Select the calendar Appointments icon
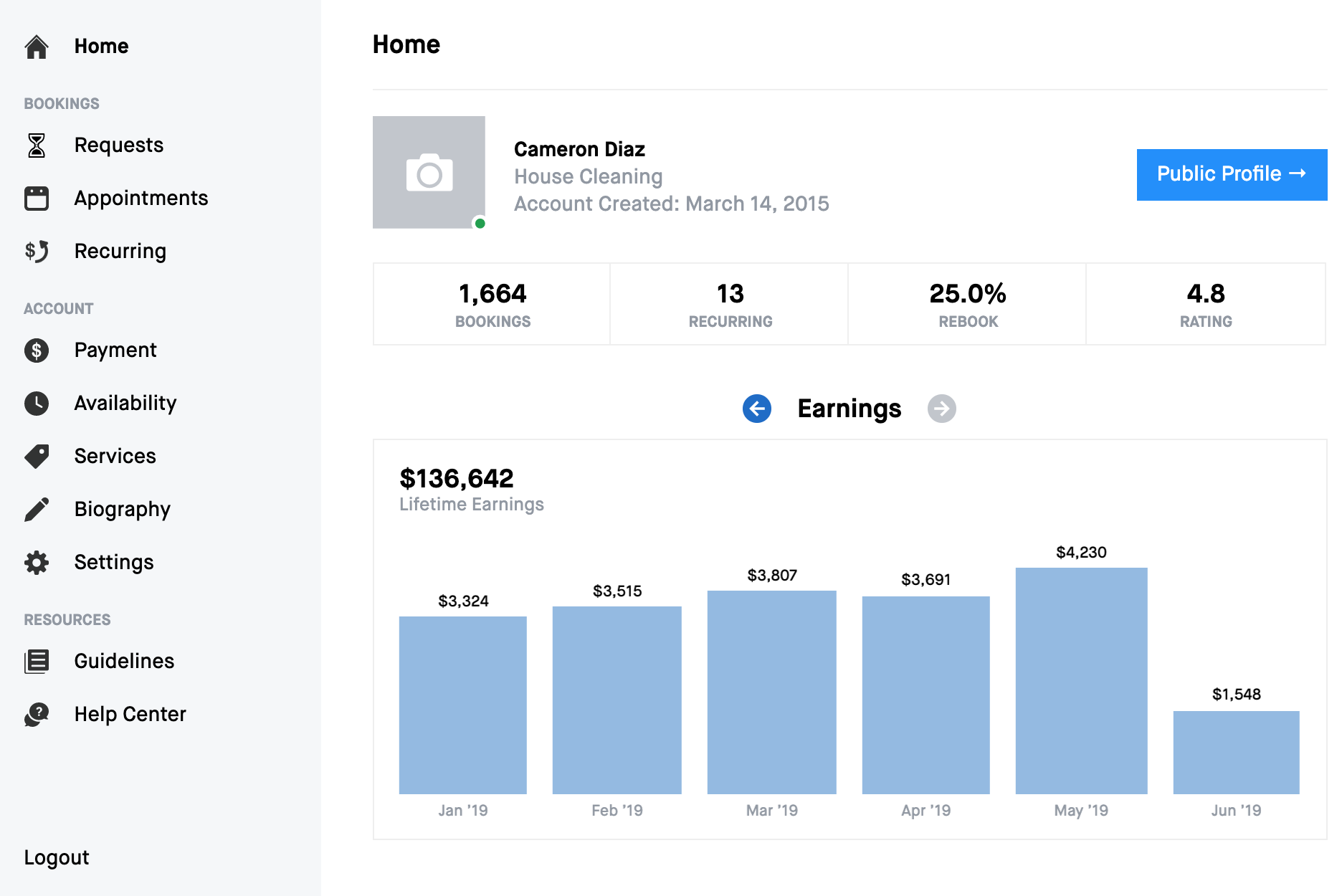 pyautogui.click(x=37, y=199)
